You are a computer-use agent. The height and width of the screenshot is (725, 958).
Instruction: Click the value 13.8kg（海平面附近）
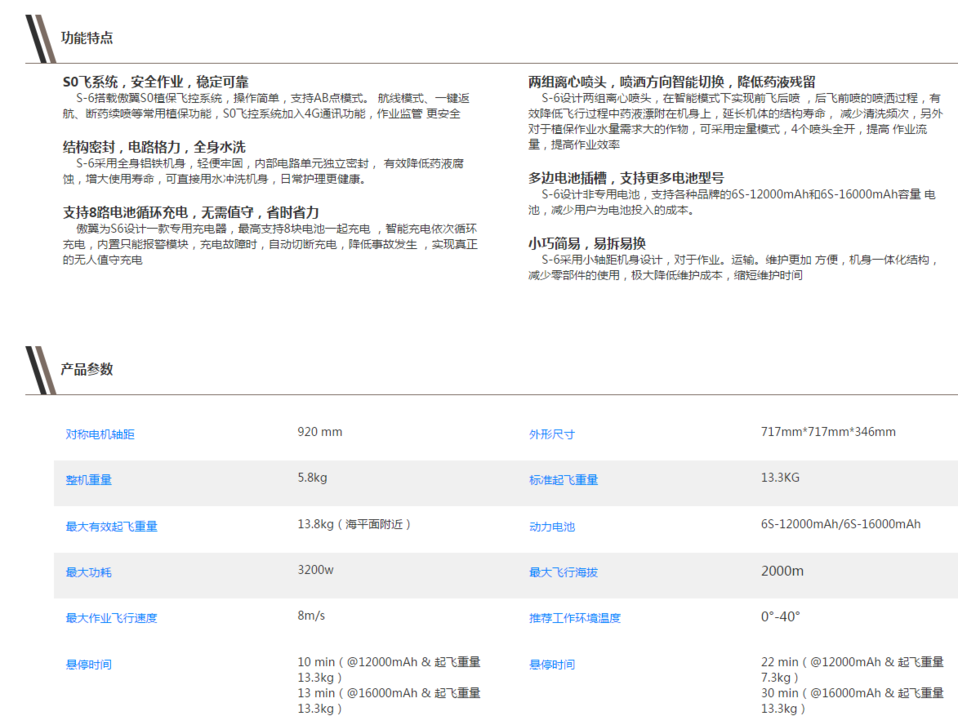[x=354, y=524]
